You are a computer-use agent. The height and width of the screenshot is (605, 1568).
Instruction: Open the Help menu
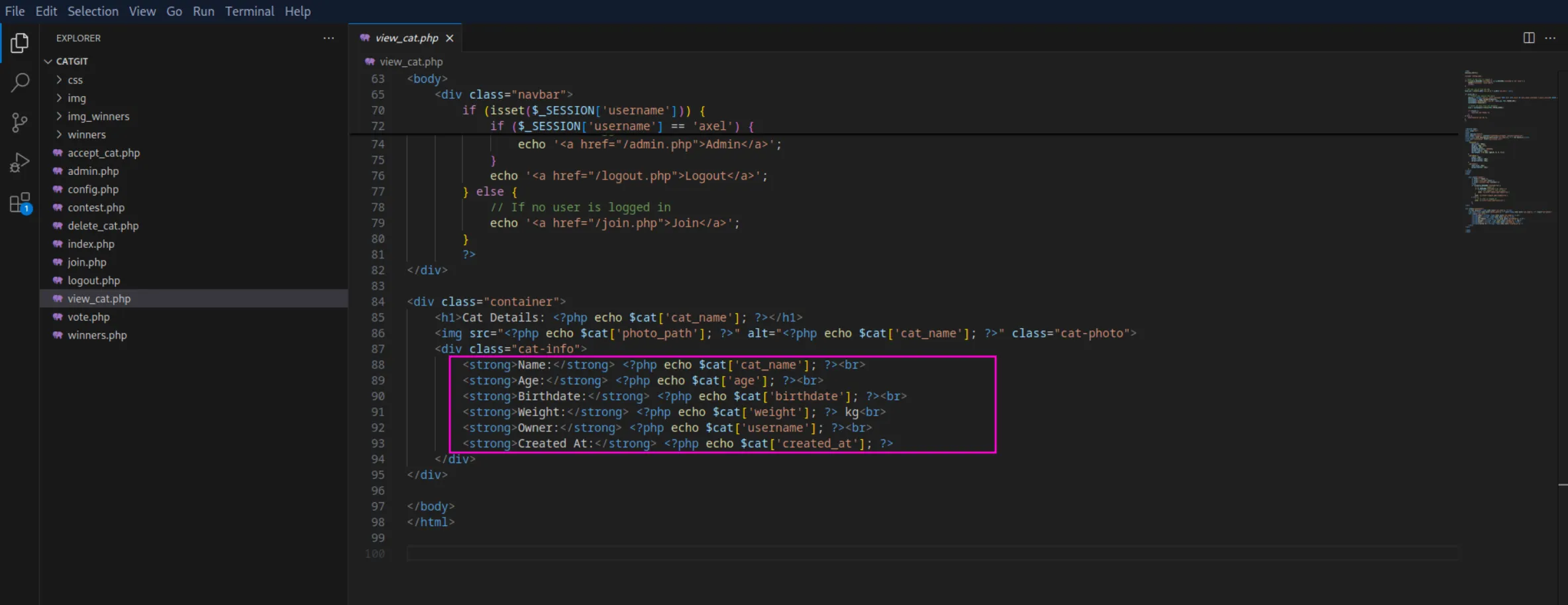(x=297, y=11)
